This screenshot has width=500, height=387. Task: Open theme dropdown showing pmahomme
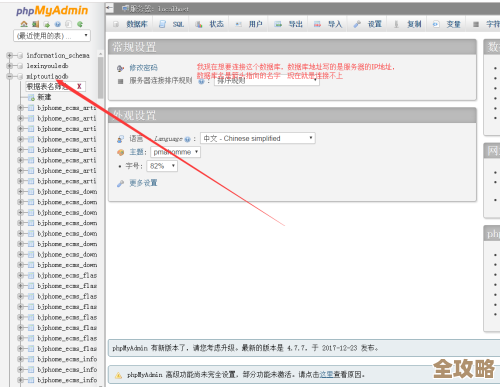pos(175,152)
